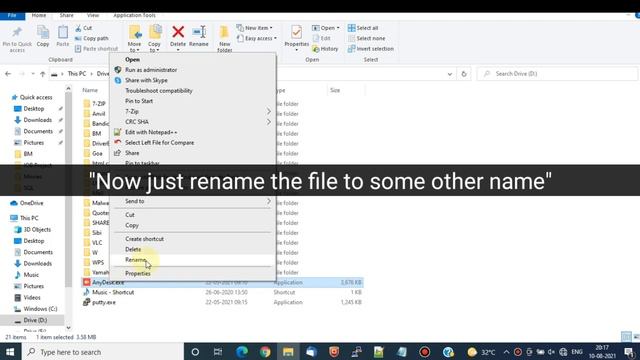Open Task View on taskbar
Viewport: 640px width, 360px height.
218,352
